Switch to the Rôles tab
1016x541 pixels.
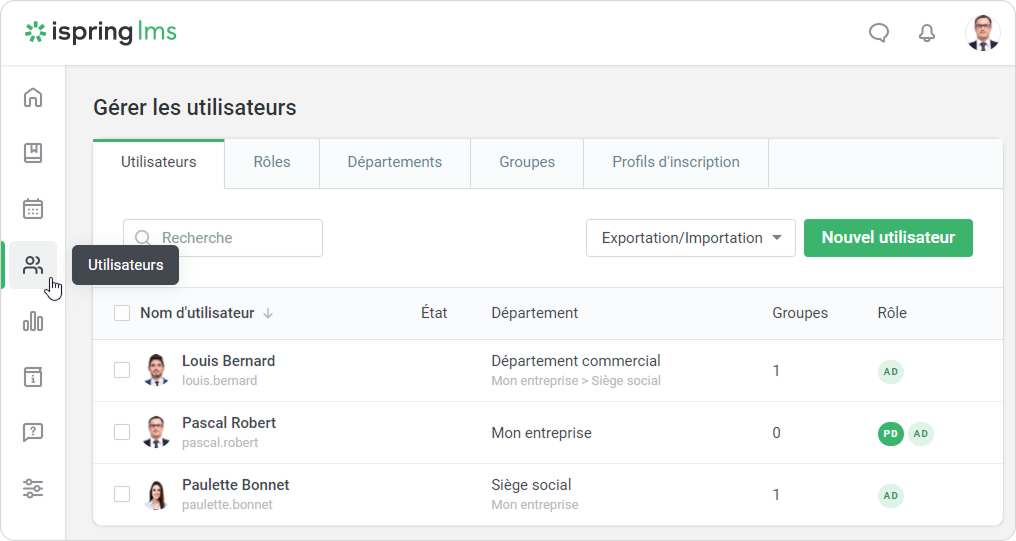[272, 162]
